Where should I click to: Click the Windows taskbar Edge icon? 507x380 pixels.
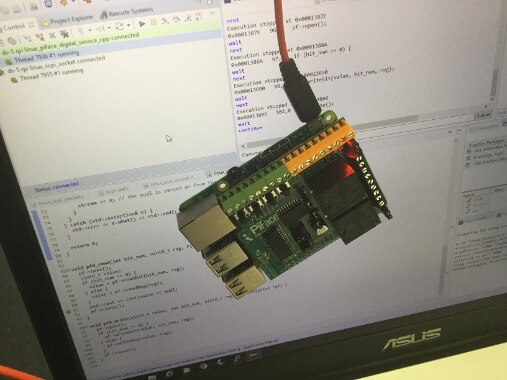(170, 373)
